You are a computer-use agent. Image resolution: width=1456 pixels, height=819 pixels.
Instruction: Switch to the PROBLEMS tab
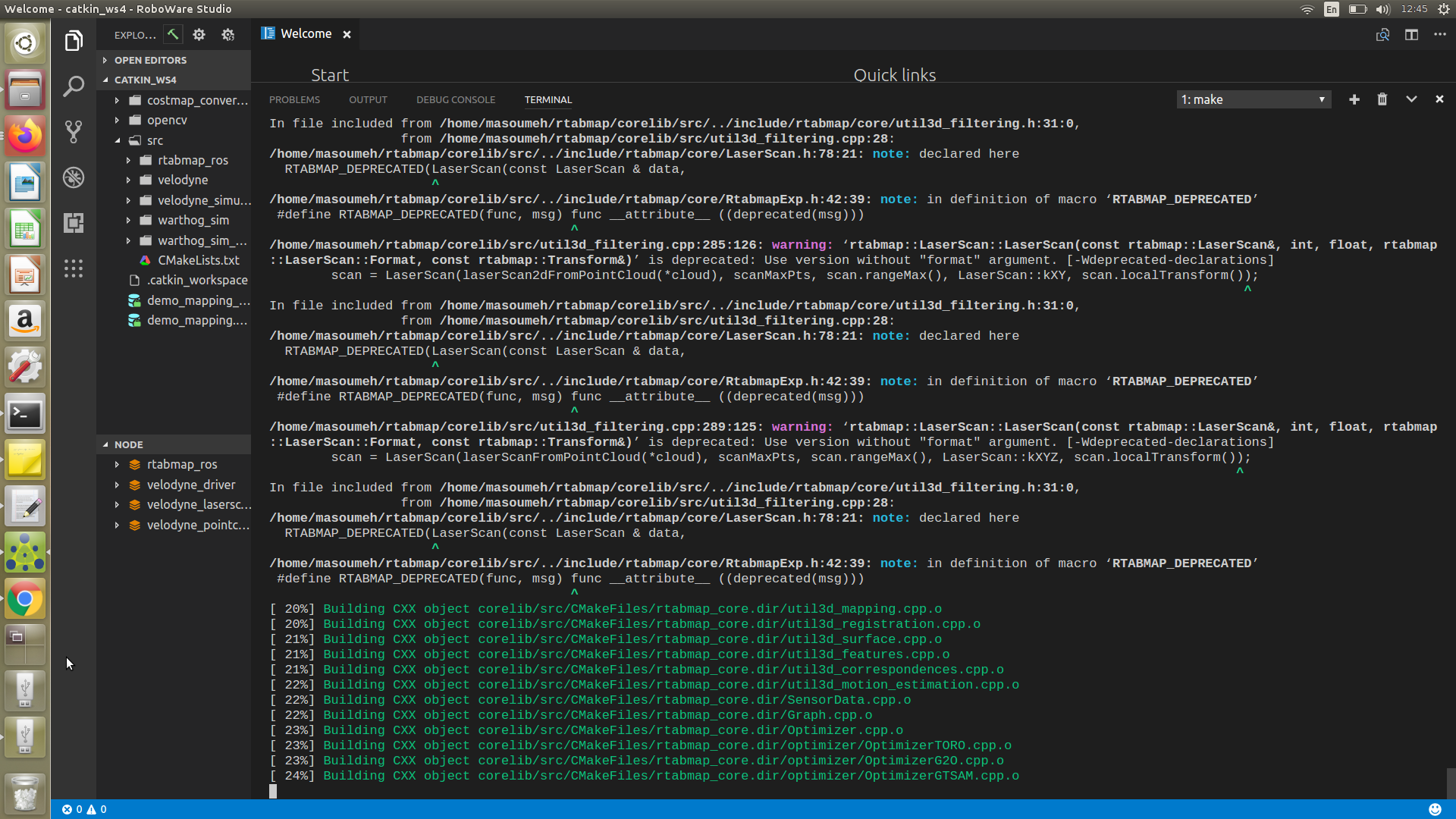point(294,100)
